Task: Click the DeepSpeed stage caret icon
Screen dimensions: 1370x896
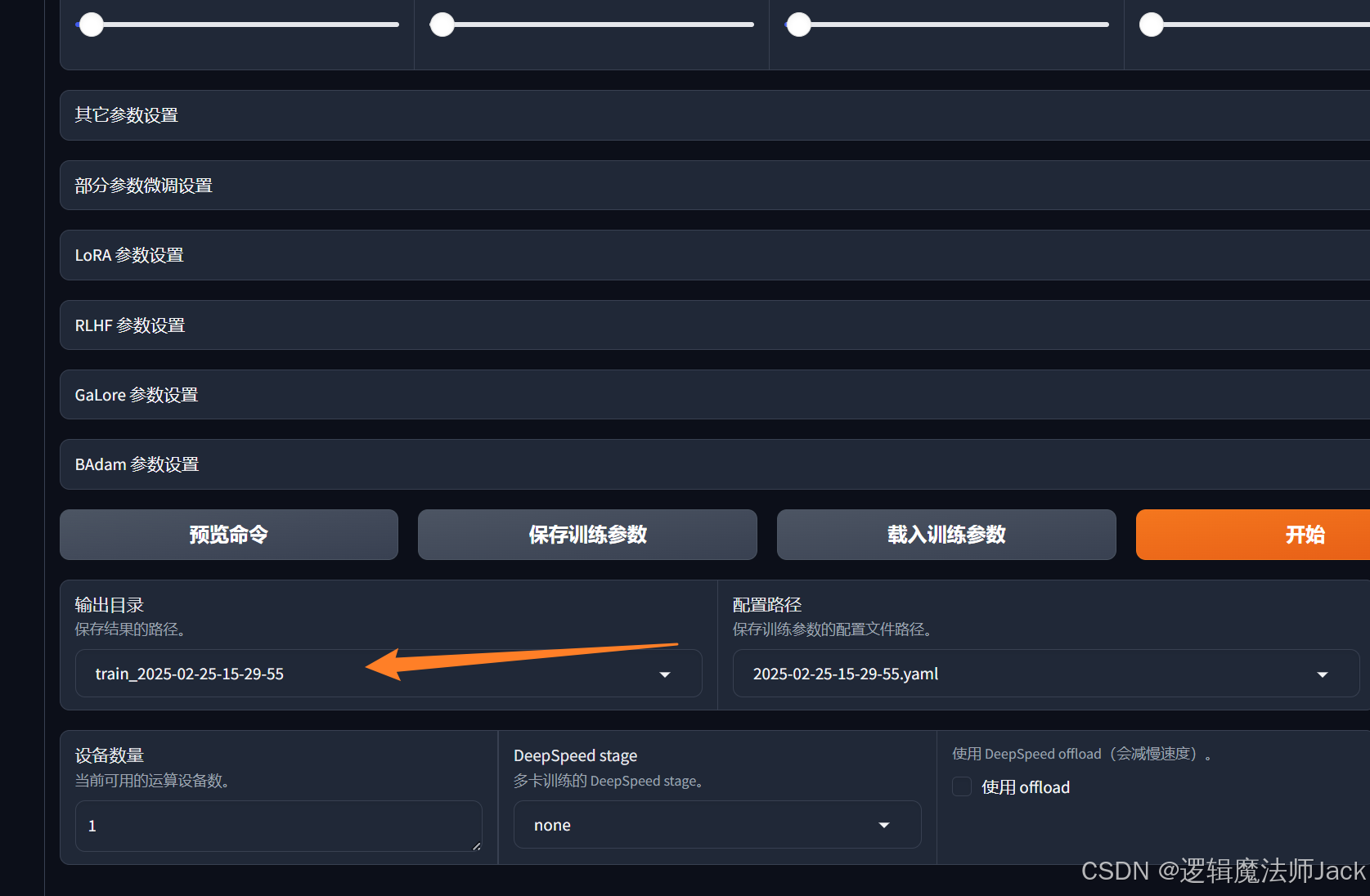Action: click(883, 826)
